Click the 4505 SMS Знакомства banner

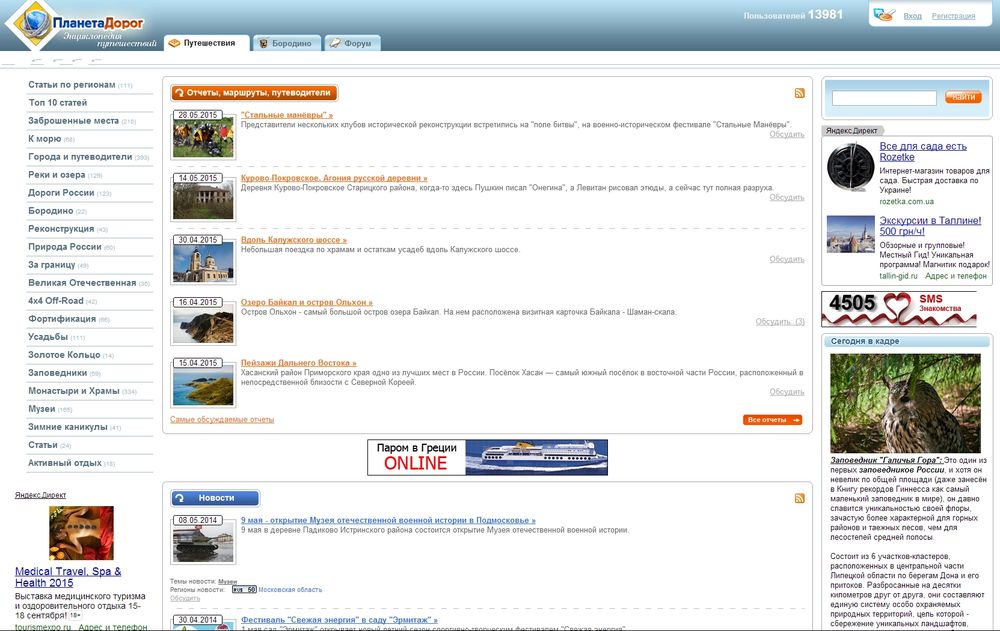pyautogui.click(x=899, y=309)
